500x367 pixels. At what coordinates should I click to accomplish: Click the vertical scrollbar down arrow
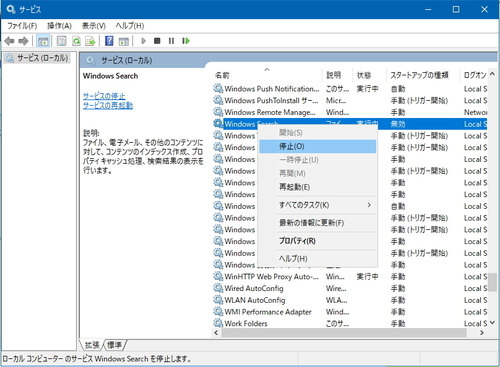tap(492, 322)
